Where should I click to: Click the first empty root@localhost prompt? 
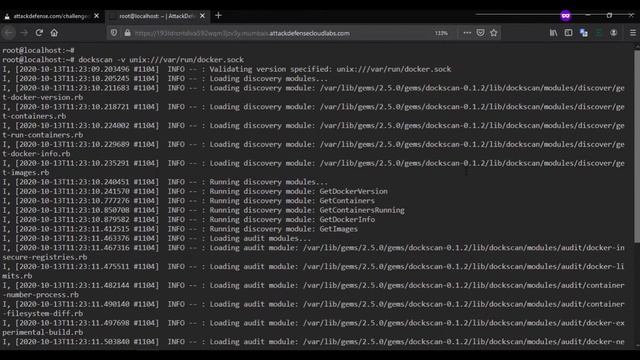pos(38,50)
